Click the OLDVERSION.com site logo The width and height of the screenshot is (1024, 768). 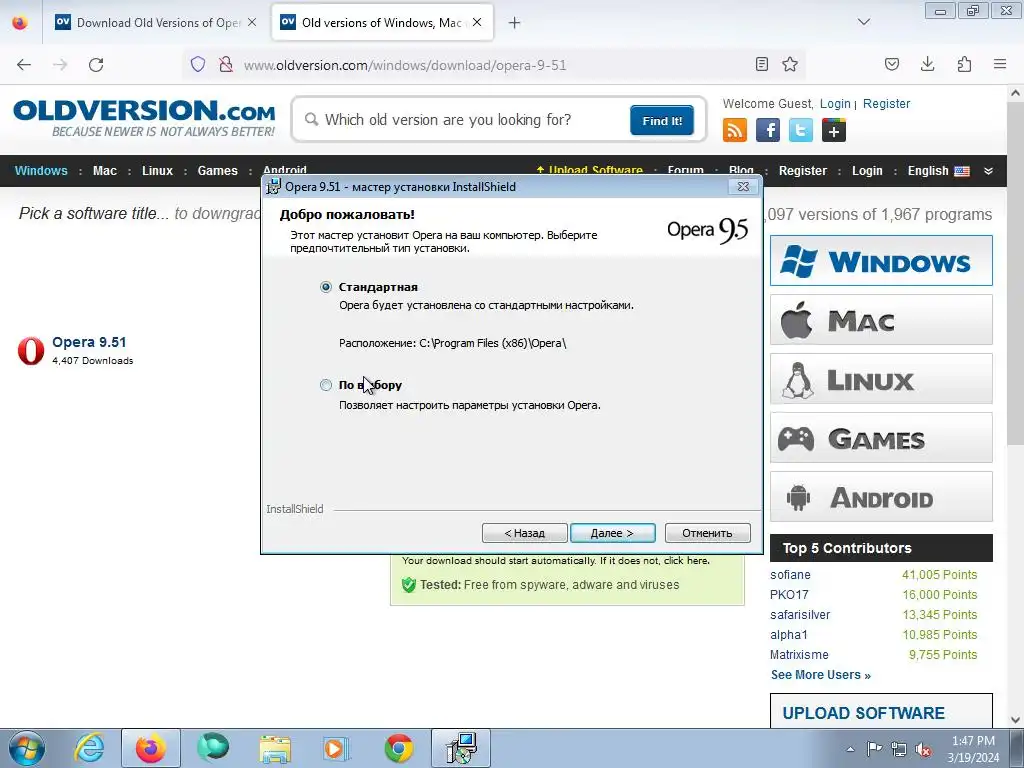tap(144, 118)
